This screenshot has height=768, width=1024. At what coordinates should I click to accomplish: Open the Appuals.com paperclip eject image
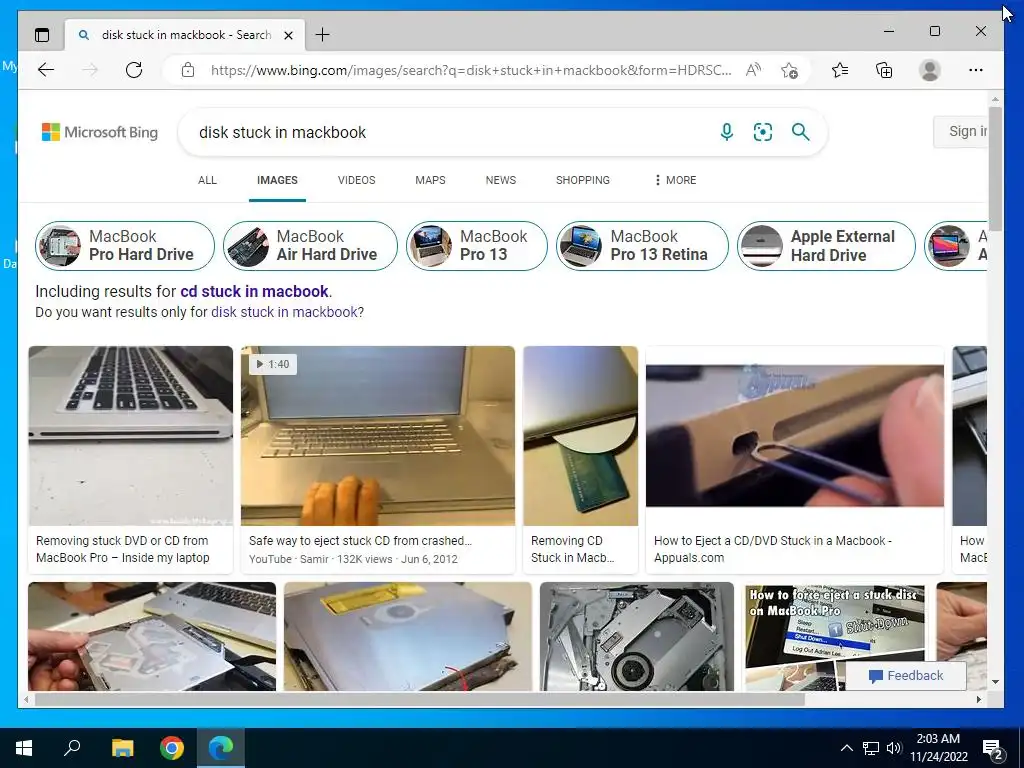point(795,436)
